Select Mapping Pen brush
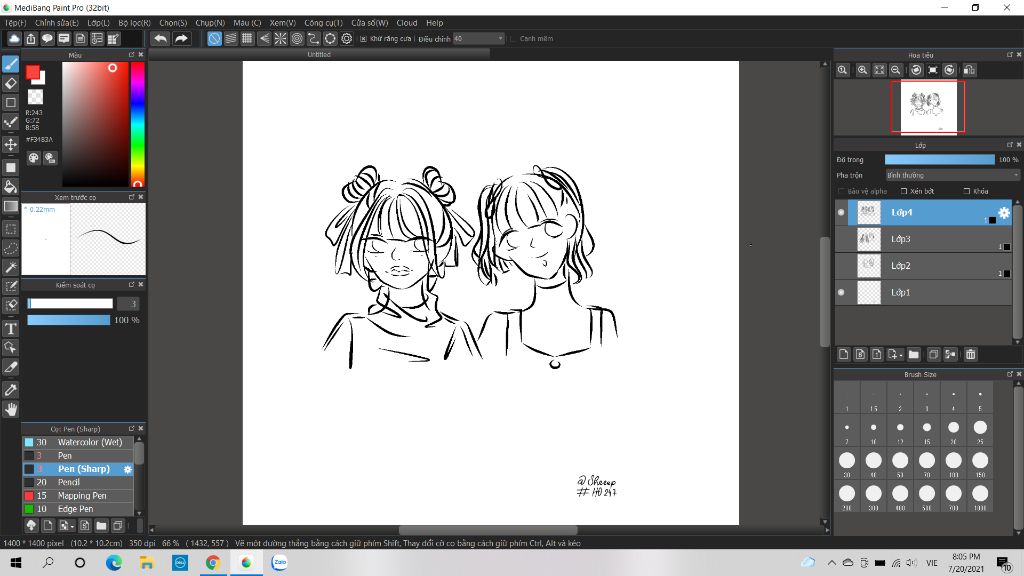 point(78,496)
